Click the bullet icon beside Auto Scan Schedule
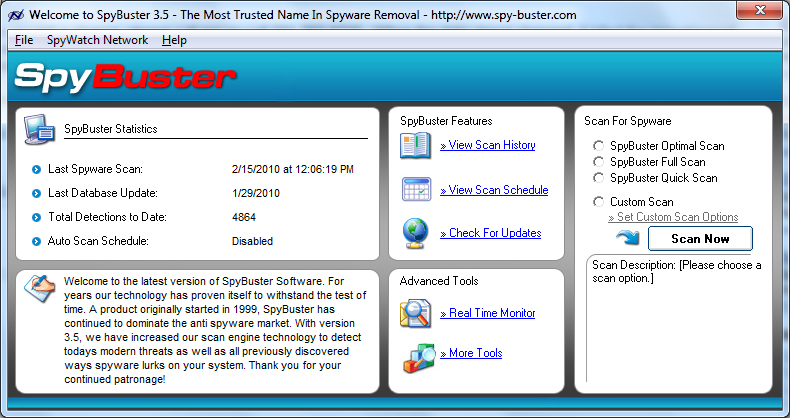Image resolution: width=790 pixels, height=418 pixels. pos(36,242)
